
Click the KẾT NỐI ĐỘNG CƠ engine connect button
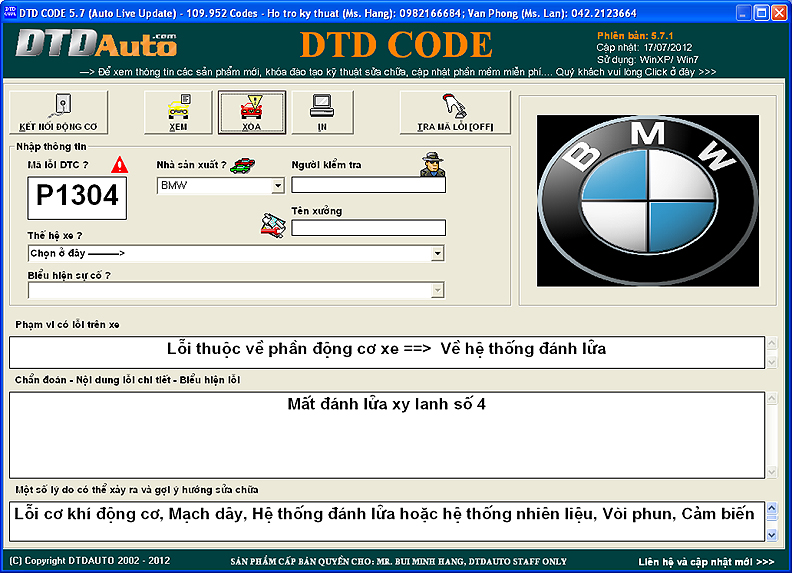pos(59,112)
